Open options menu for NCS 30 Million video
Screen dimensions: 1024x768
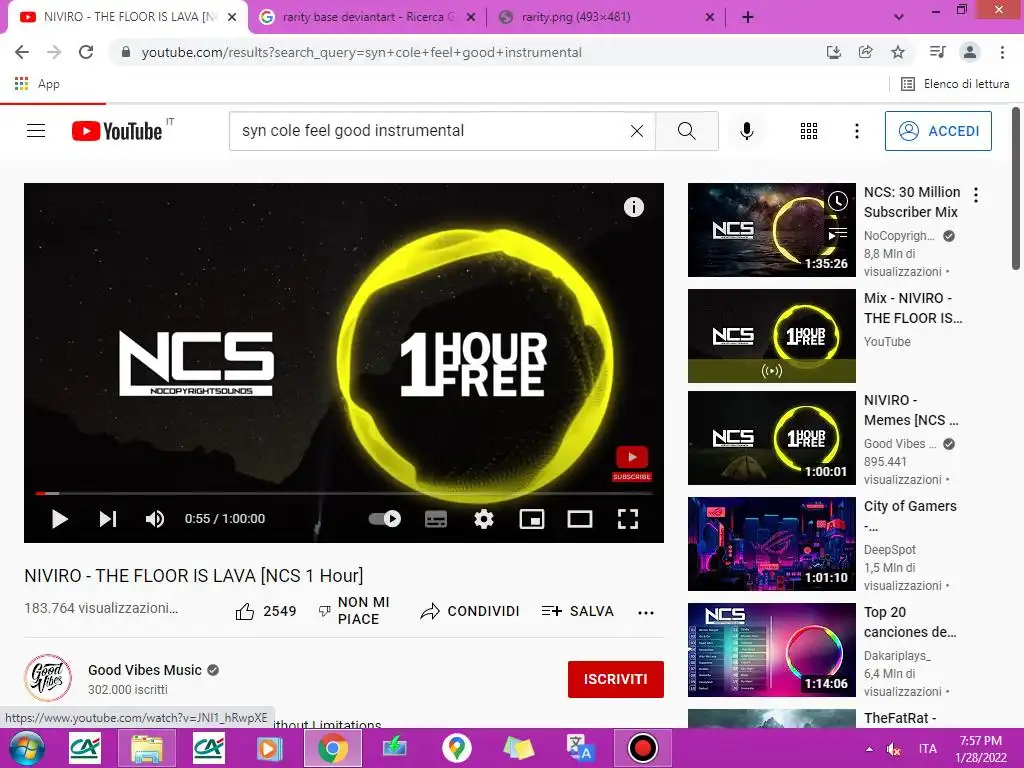click(x=976, y=195)
